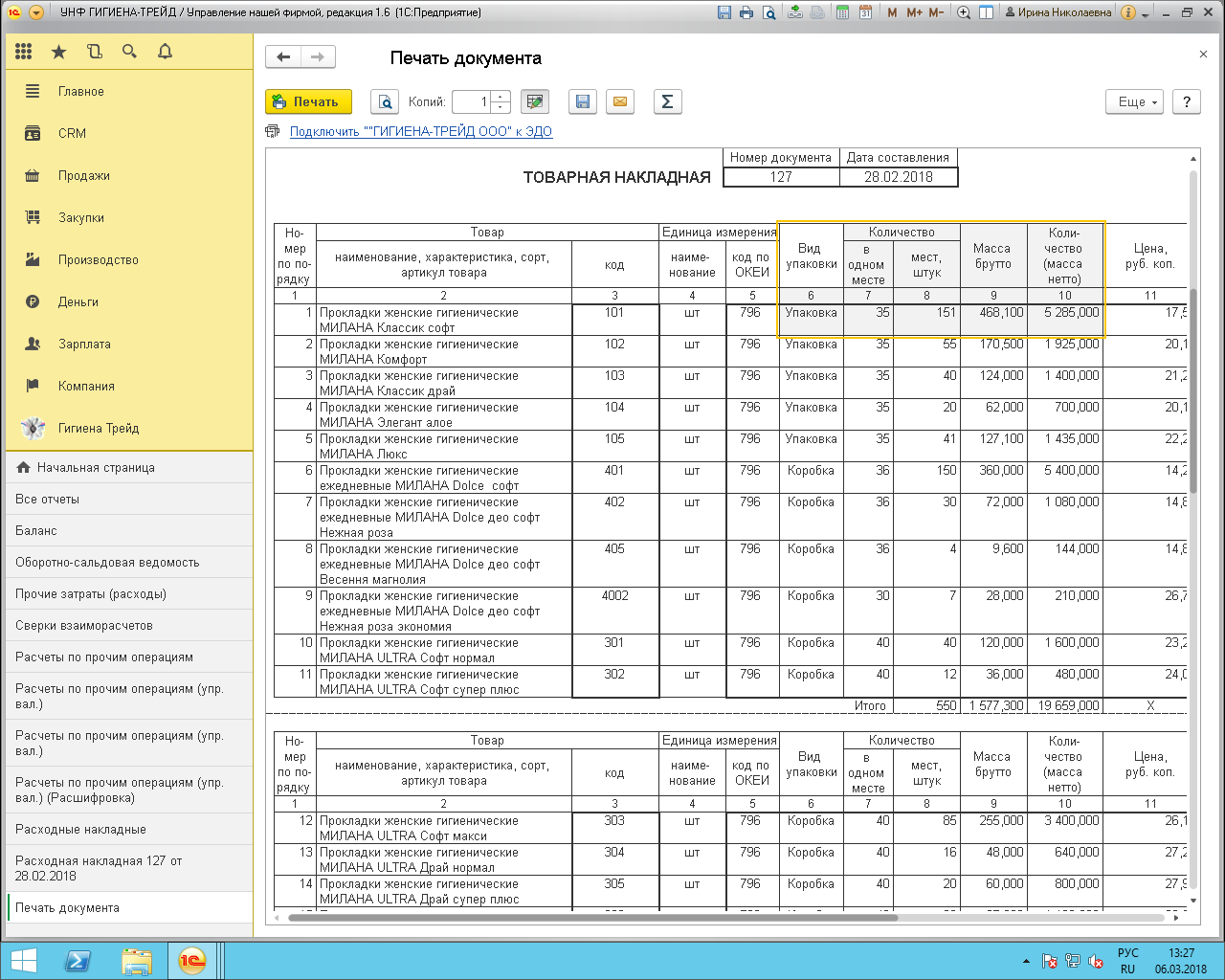1225x980 pixels.
Task: Send document by email envelope icon
Action: click(620, 101)
